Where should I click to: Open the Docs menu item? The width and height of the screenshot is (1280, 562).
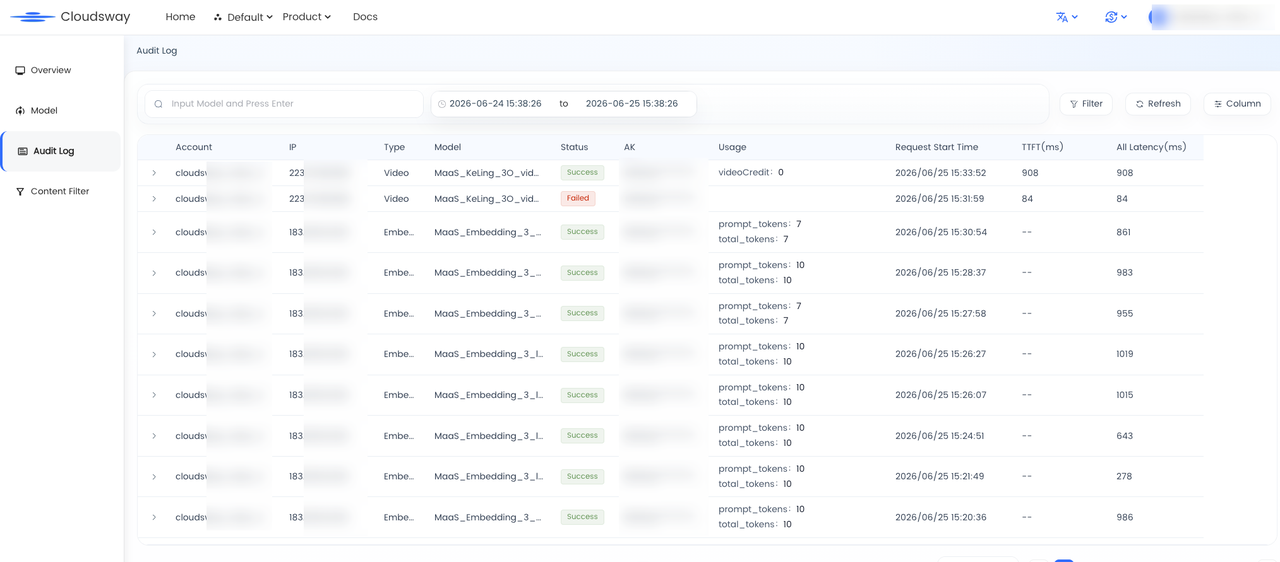(x=365, y=17)
